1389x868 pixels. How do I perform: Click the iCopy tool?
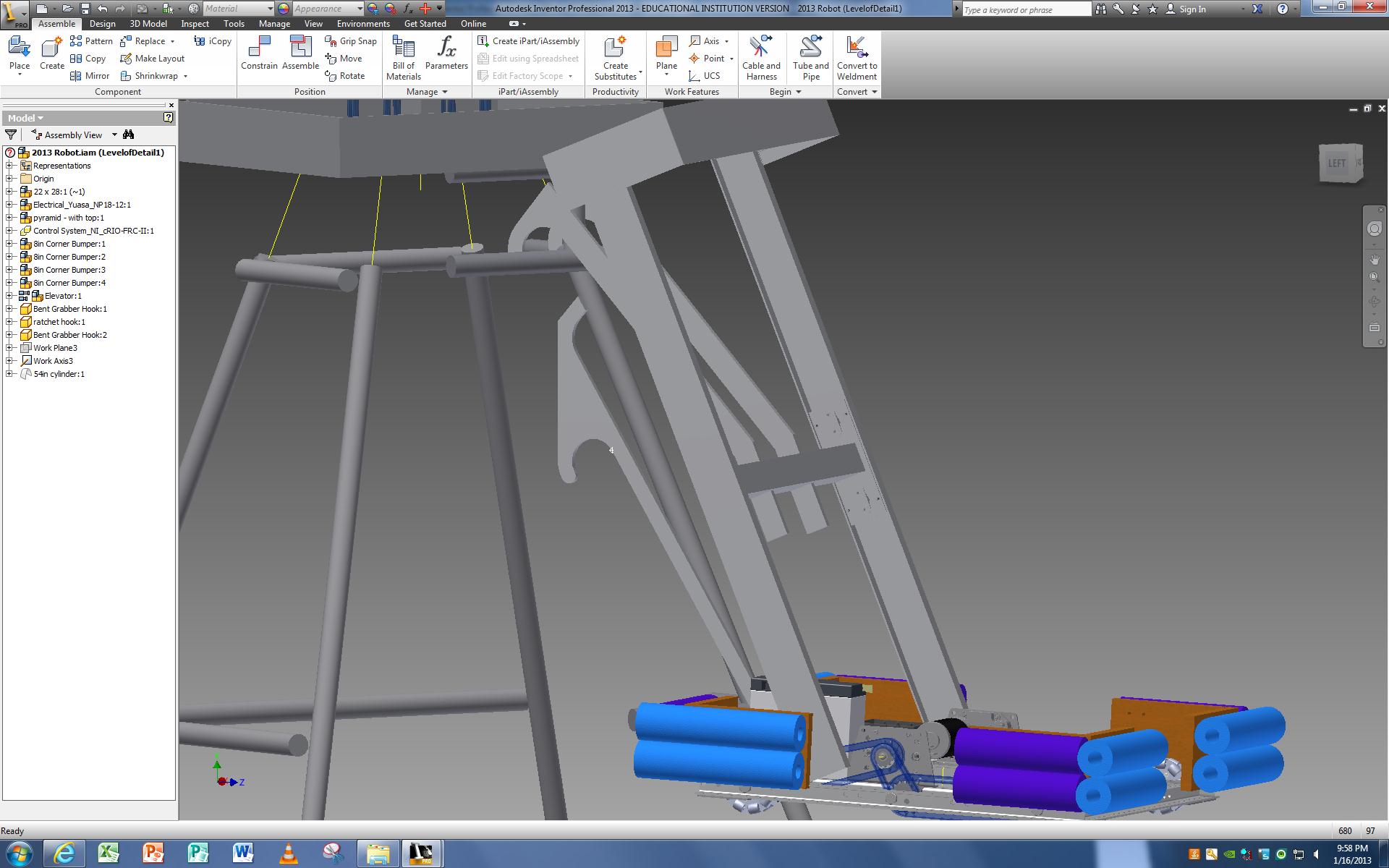coord(213,41)
